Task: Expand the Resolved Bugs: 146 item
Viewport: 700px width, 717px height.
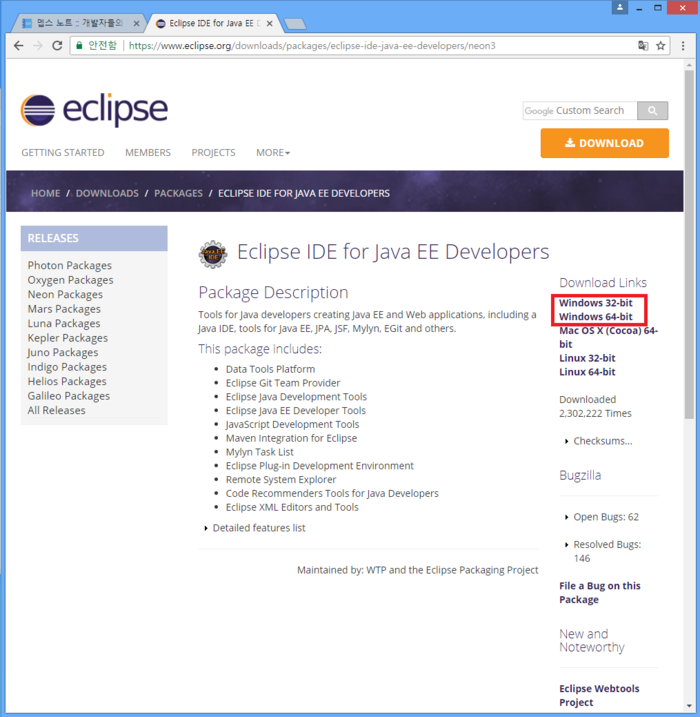Action: 603,551
